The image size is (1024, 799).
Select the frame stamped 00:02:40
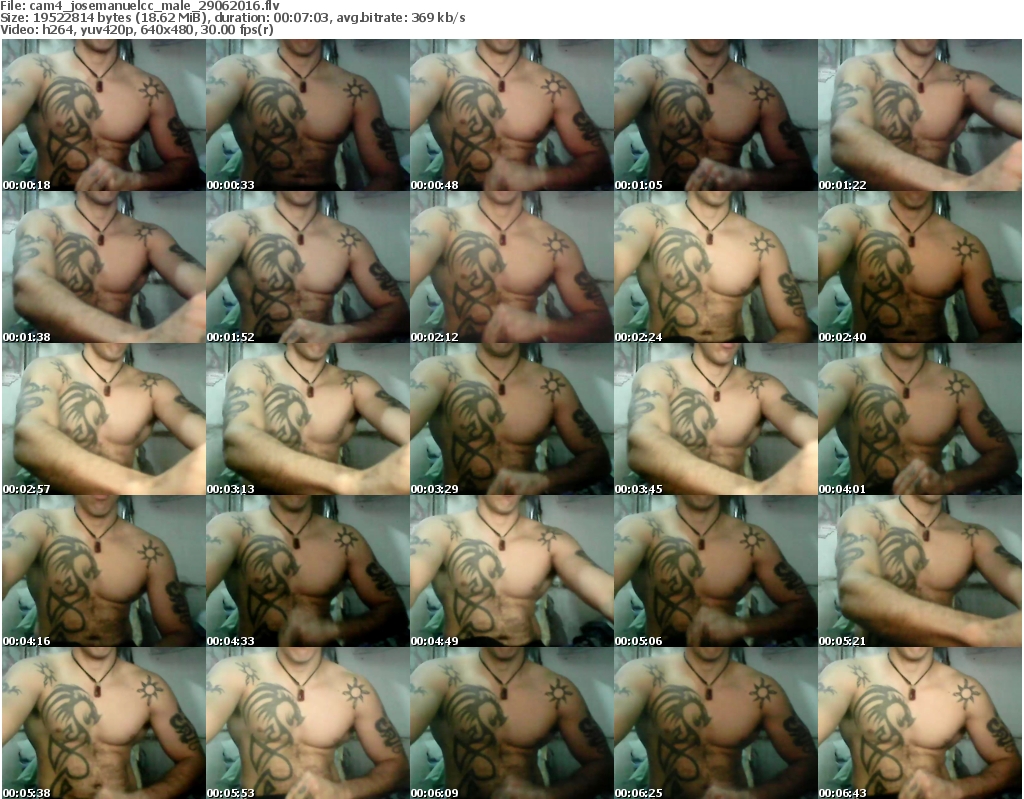(920, 267)
